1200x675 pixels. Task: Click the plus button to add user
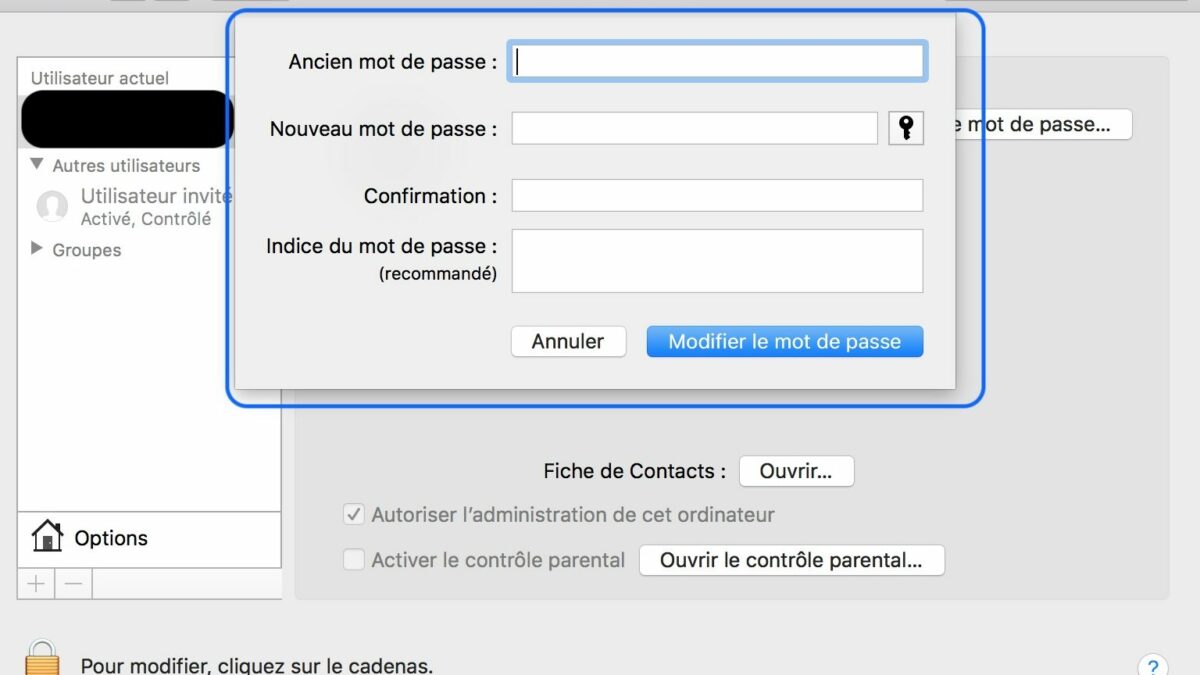click(36, 583)
